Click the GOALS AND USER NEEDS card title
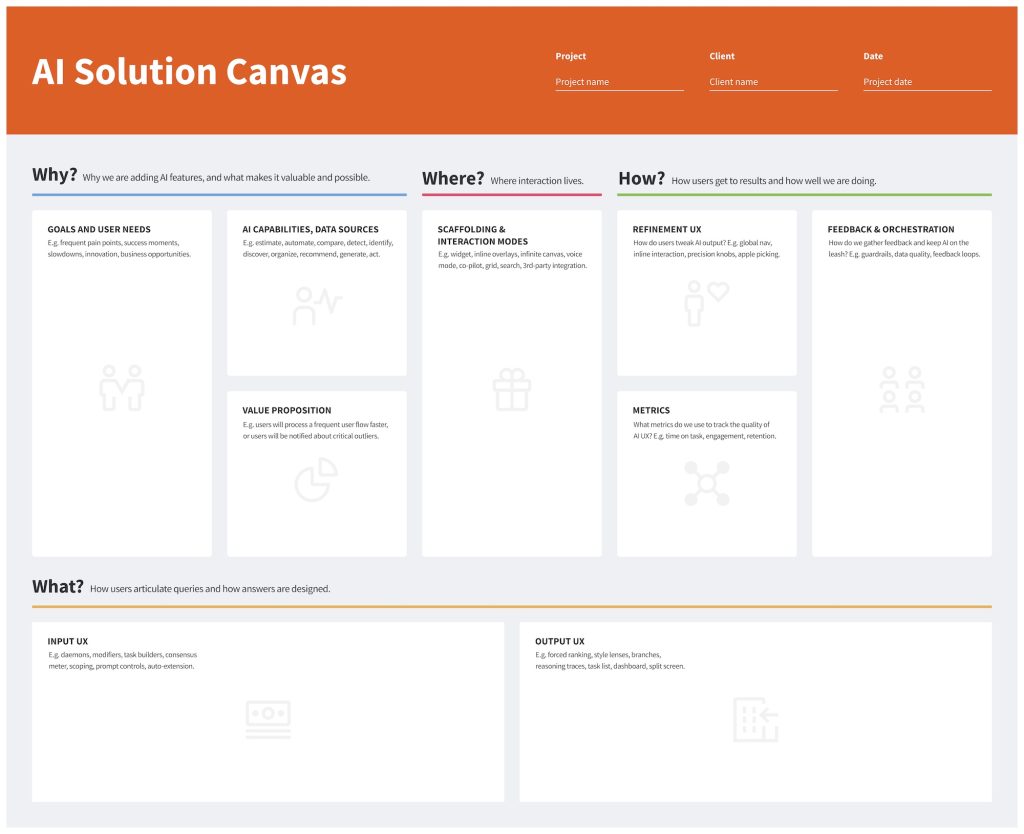The image size is (1024, 834). pos(99,229)
